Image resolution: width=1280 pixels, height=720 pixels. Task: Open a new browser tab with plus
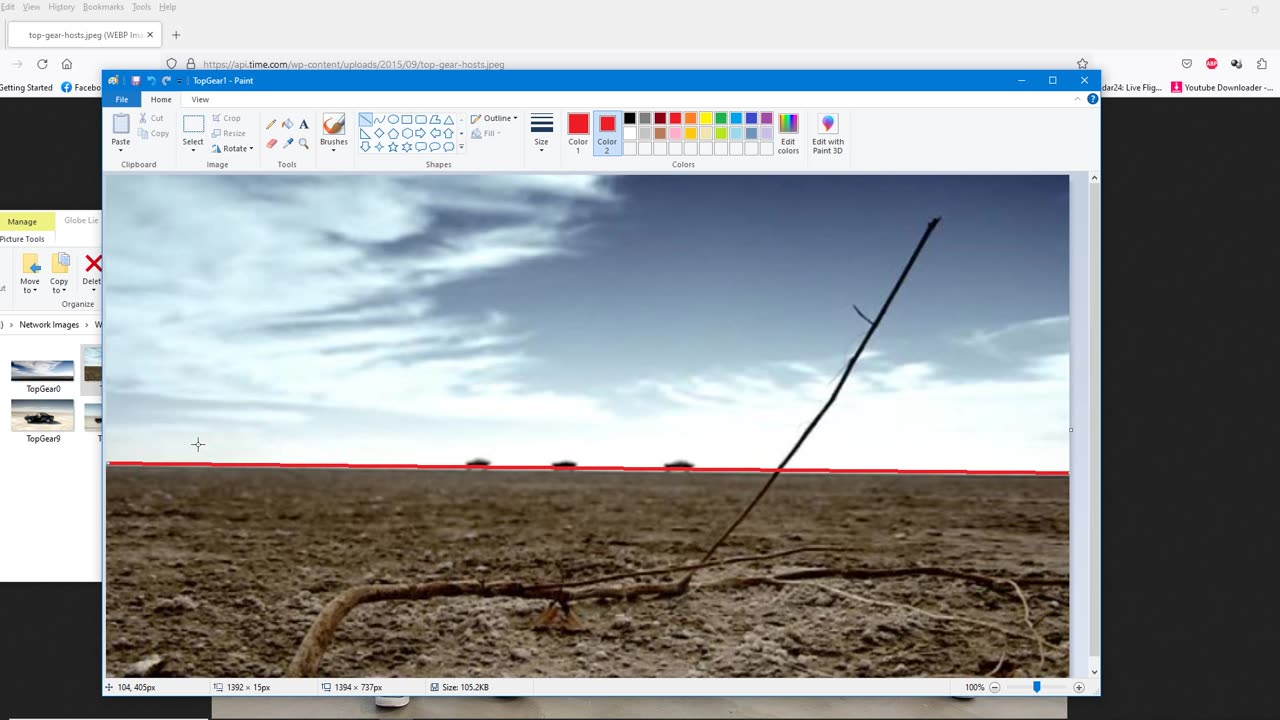(x=176, y=35)
